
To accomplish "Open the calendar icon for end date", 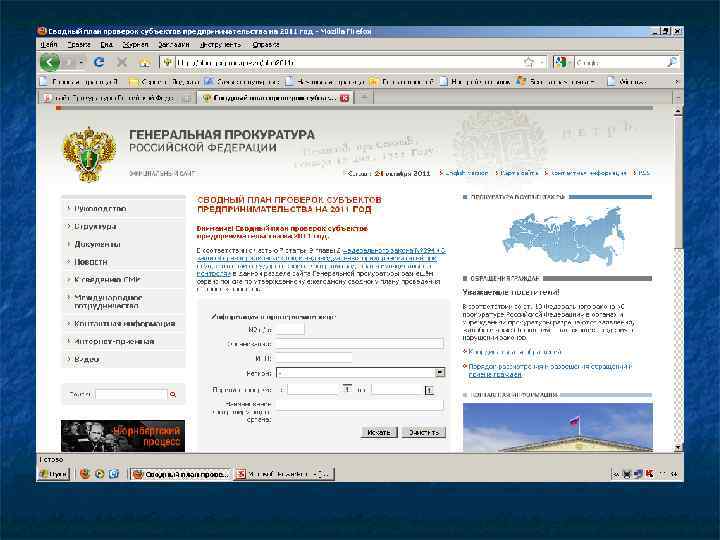I will tap(429, 390).
